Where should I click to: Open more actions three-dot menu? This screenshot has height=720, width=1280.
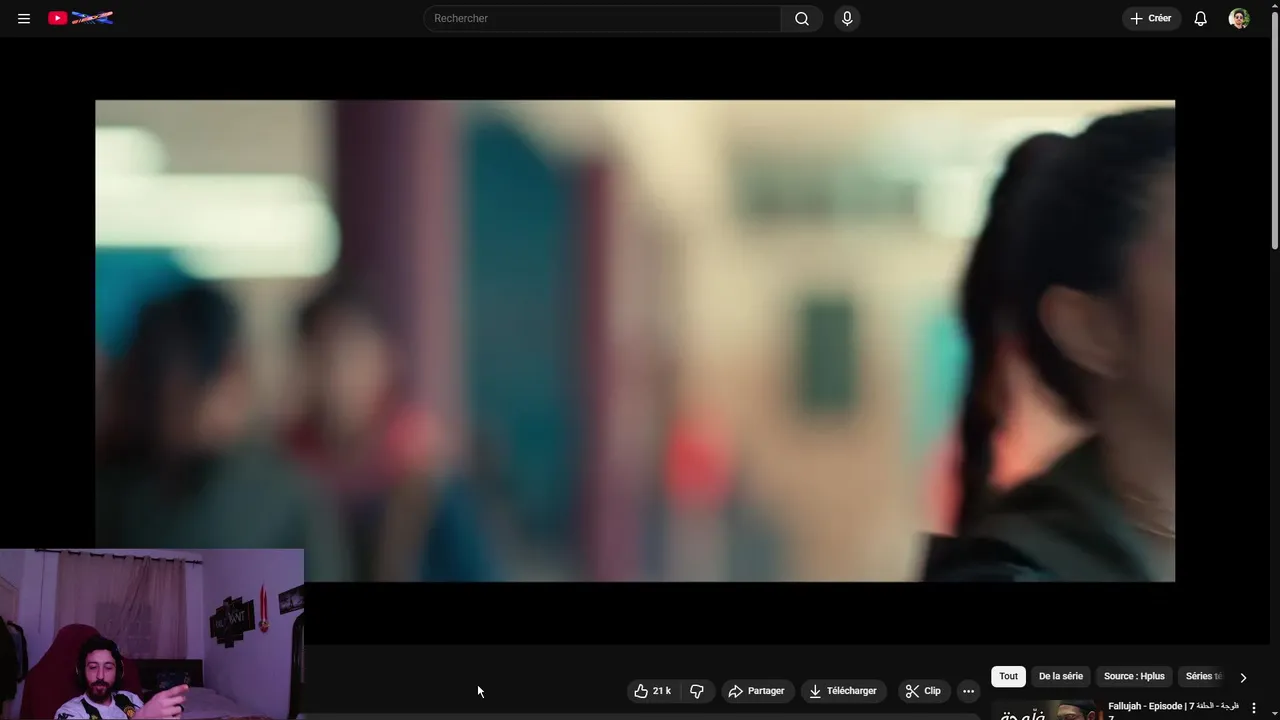click(x=968, y=691)
